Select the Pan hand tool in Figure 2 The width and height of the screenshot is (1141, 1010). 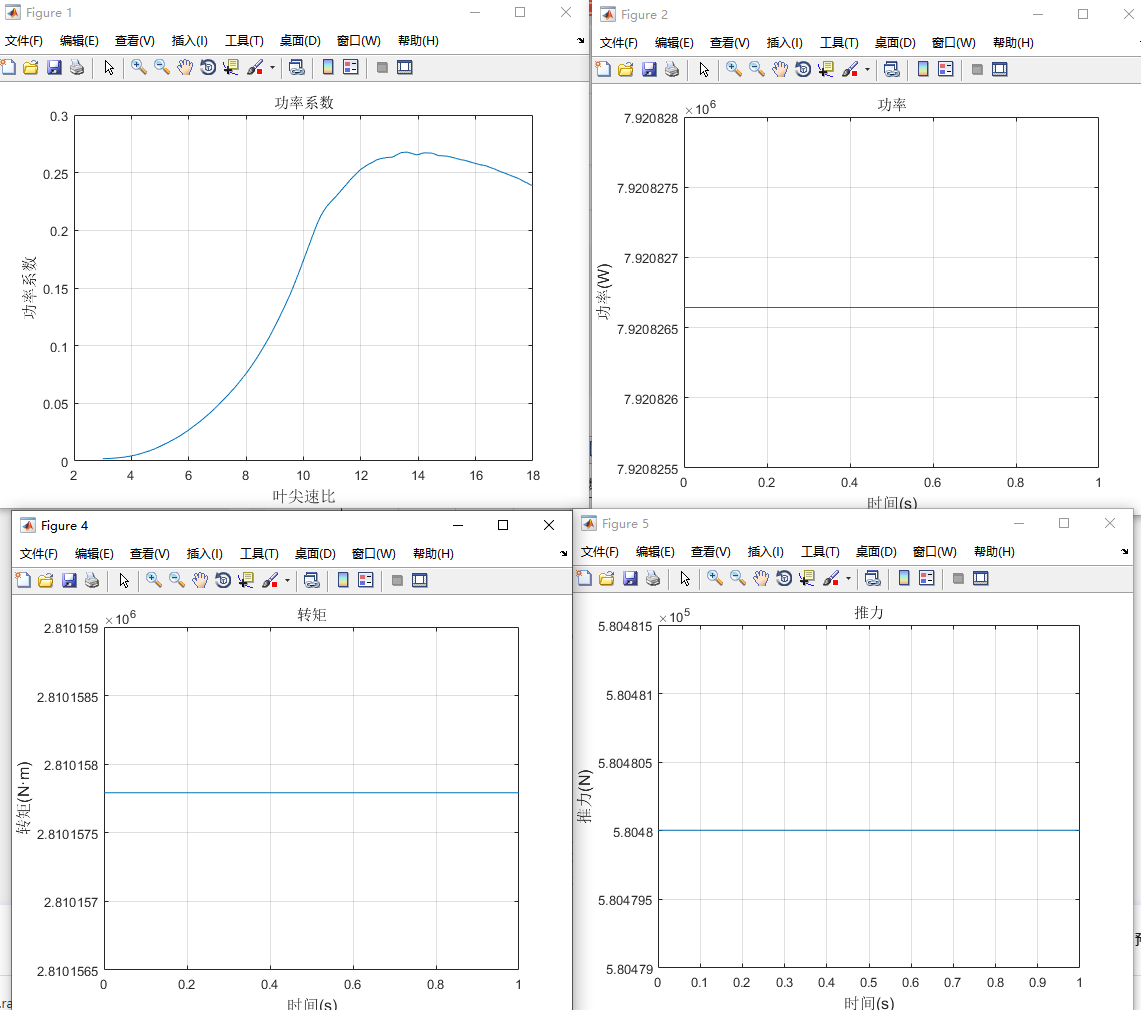pos(780,69)
